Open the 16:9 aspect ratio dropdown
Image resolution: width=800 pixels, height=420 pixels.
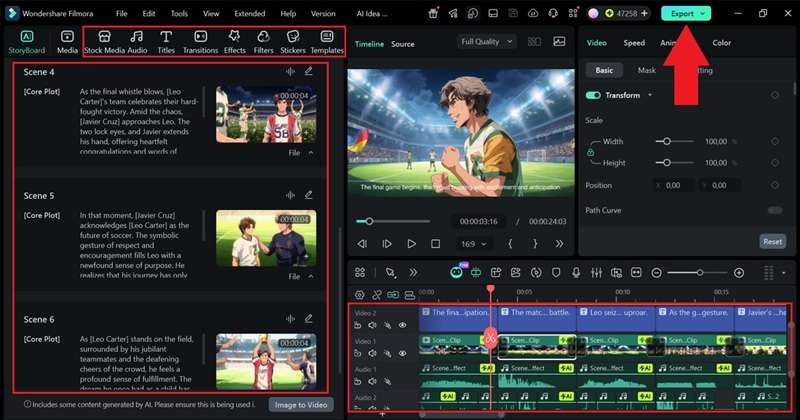(474, 244)
